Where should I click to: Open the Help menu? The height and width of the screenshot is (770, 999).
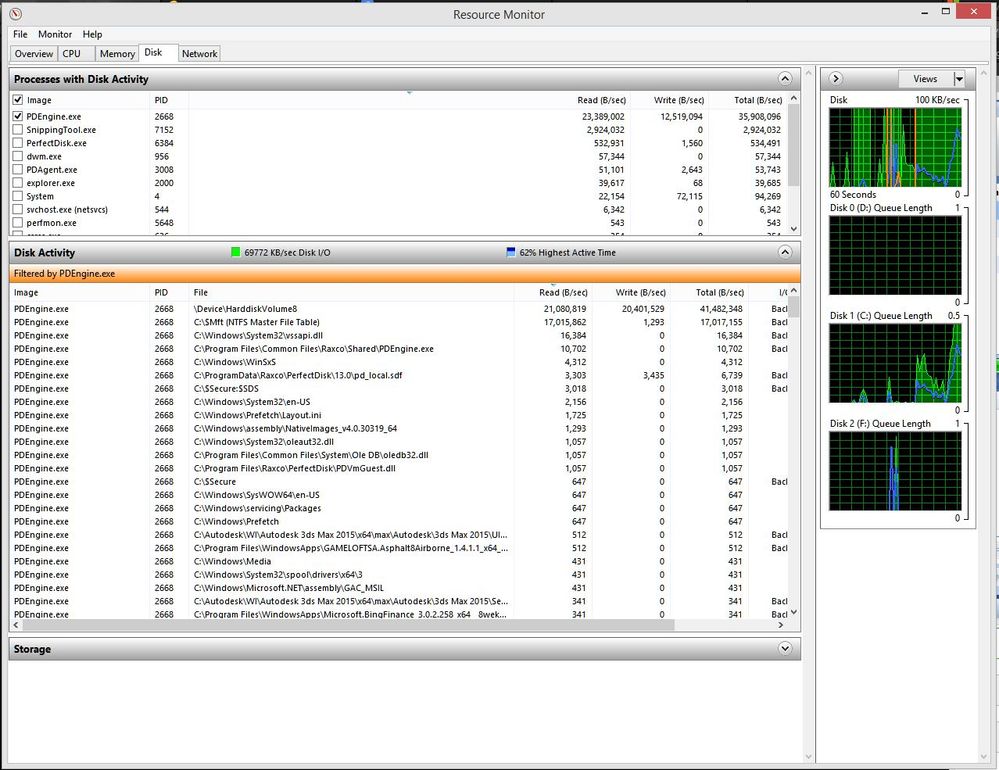click(92, 34)
